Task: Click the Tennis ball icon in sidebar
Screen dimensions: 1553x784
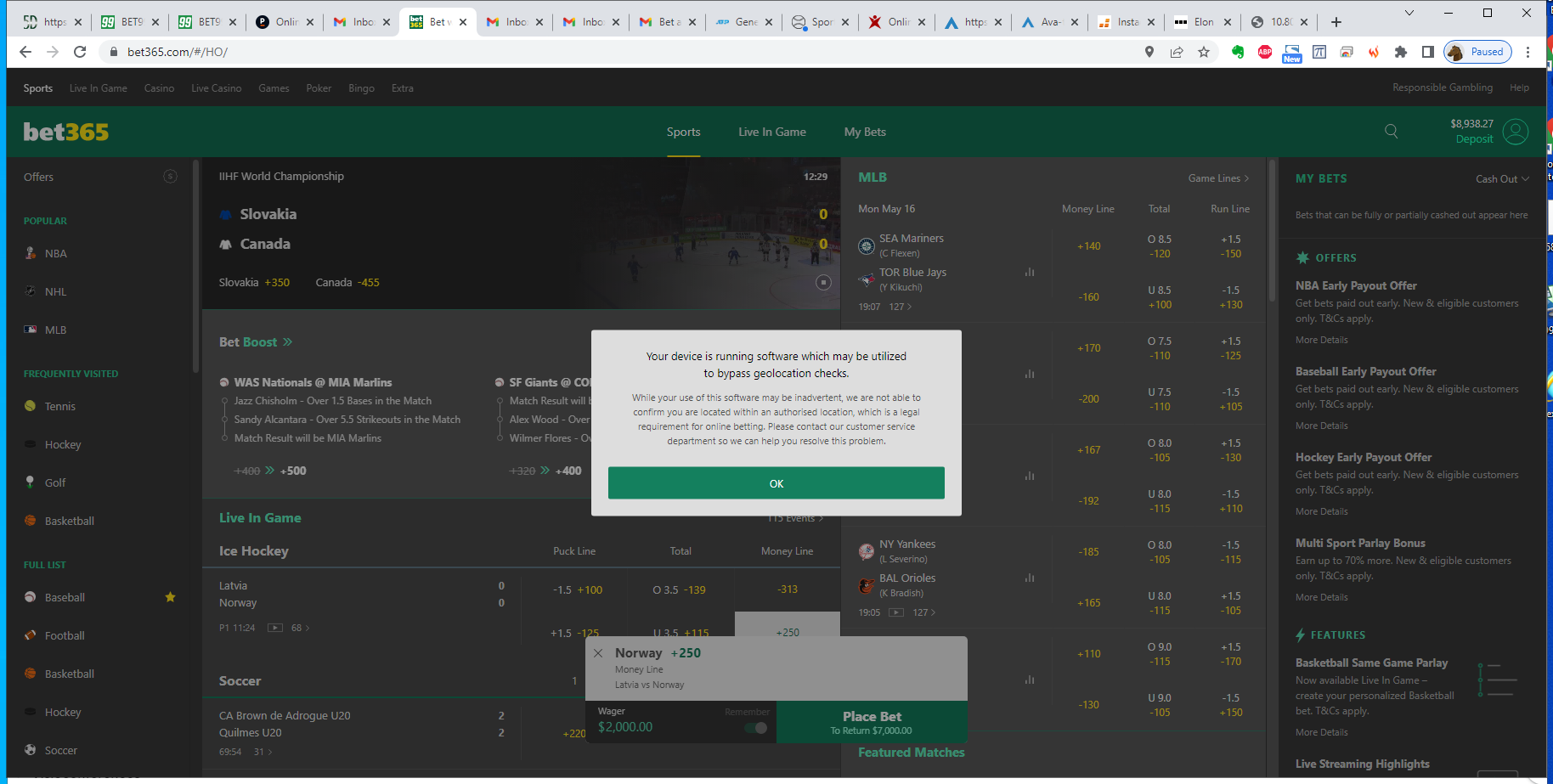Action: [31, 406]
